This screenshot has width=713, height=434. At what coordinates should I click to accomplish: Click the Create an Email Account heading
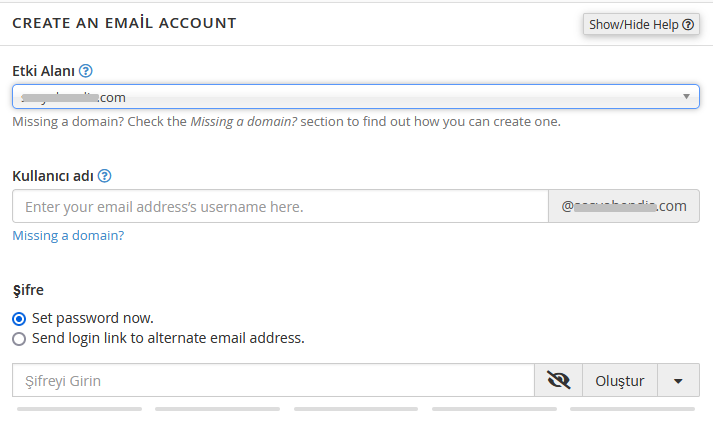tap(124, 23)
